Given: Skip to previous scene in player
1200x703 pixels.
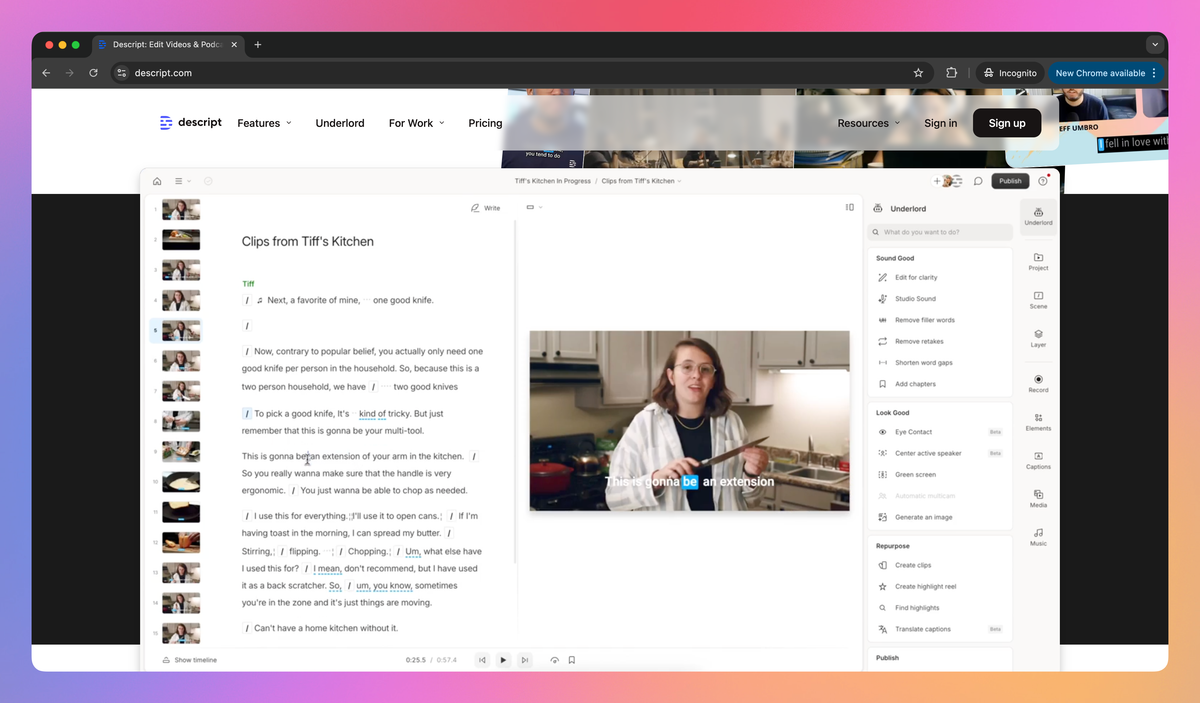Looking at the screenshot, I should click(482, 660).
